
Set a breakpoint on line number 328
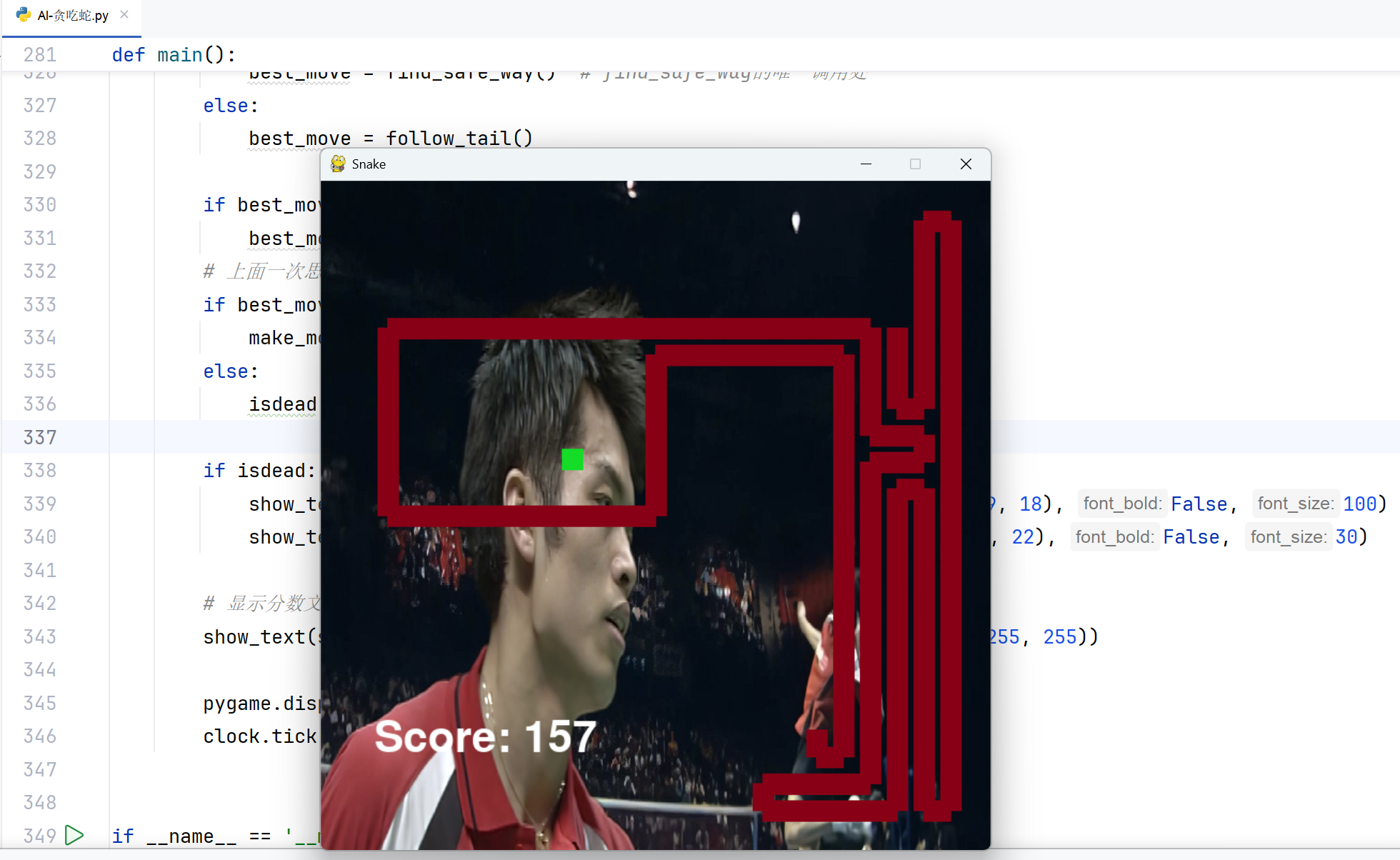pos(39,139)
